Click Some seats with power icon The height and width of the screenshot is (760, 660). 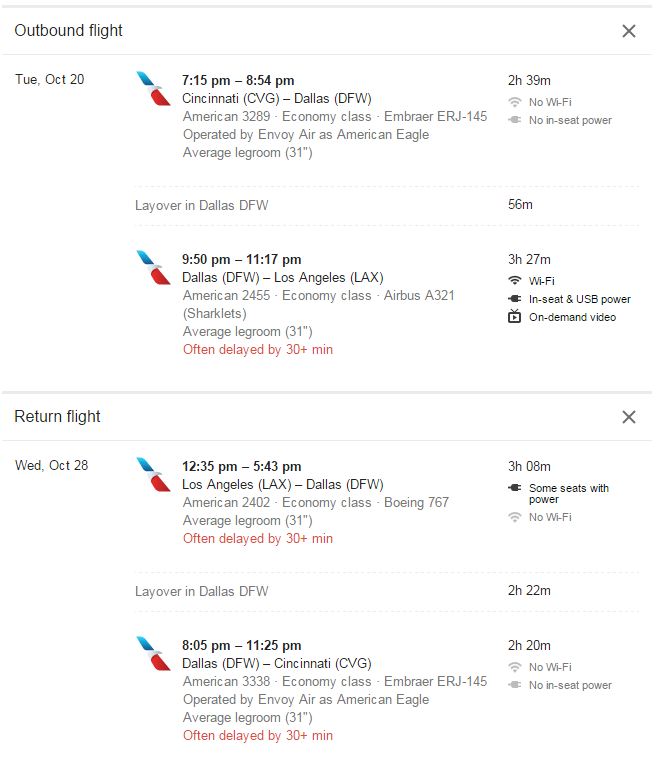pos(515,488)
